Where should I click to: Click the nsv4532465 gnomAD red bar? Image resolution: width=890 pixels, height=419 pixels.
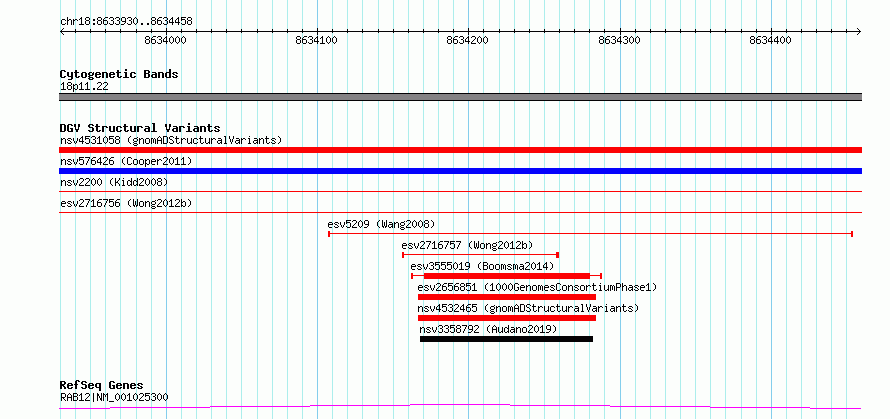tap(507, 318)
